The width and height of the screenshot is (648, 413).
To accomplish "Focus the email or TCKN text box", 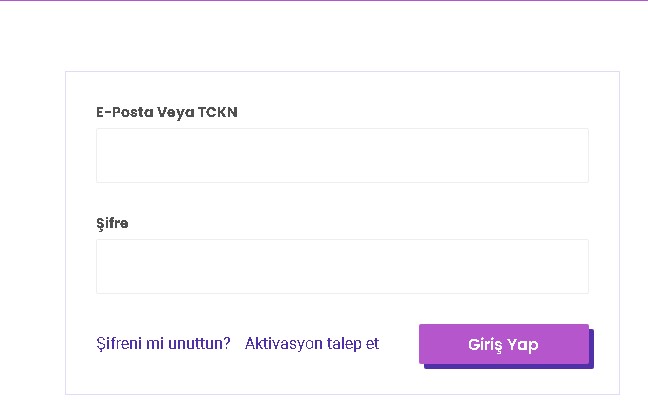I will tap(342, 155).
